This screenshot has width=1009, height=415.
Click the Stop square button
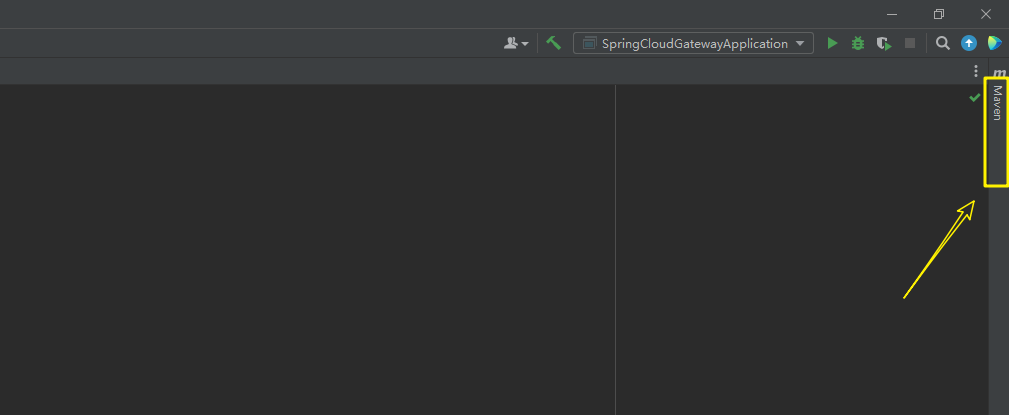(x=910, y=43)
